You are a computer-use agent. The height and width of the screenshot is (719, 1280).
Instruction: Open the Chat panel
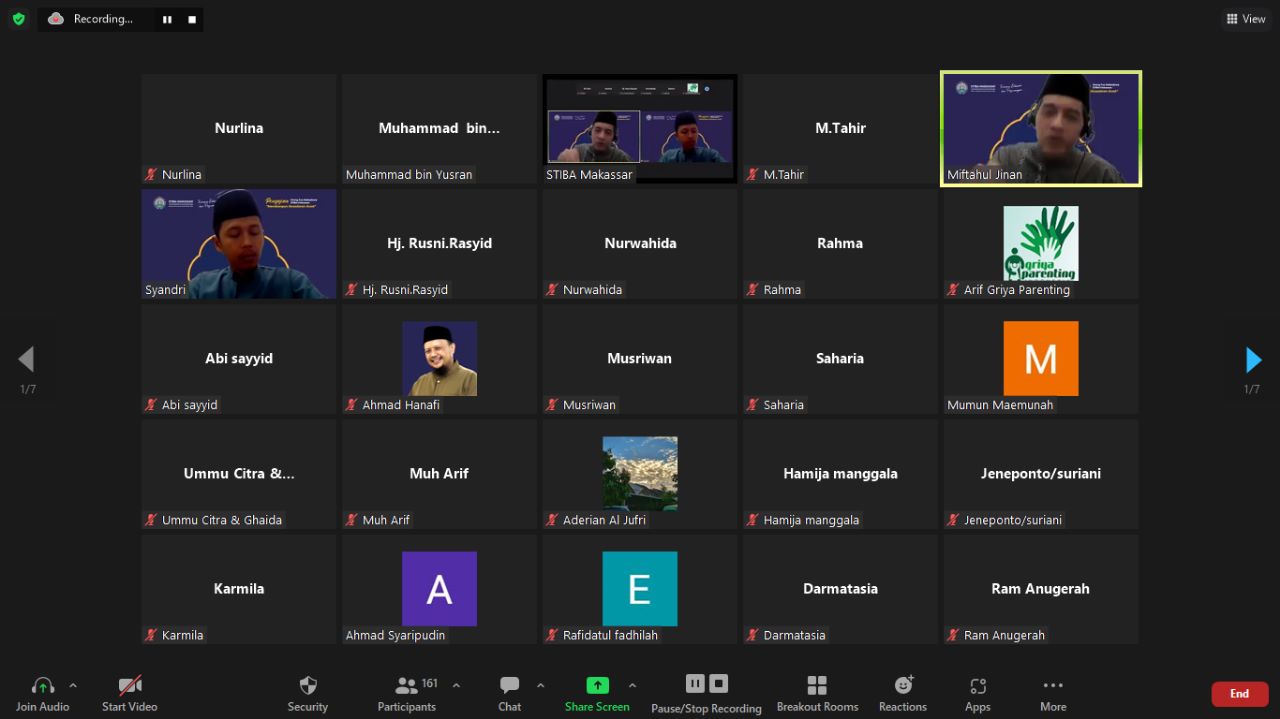point(510,693)
